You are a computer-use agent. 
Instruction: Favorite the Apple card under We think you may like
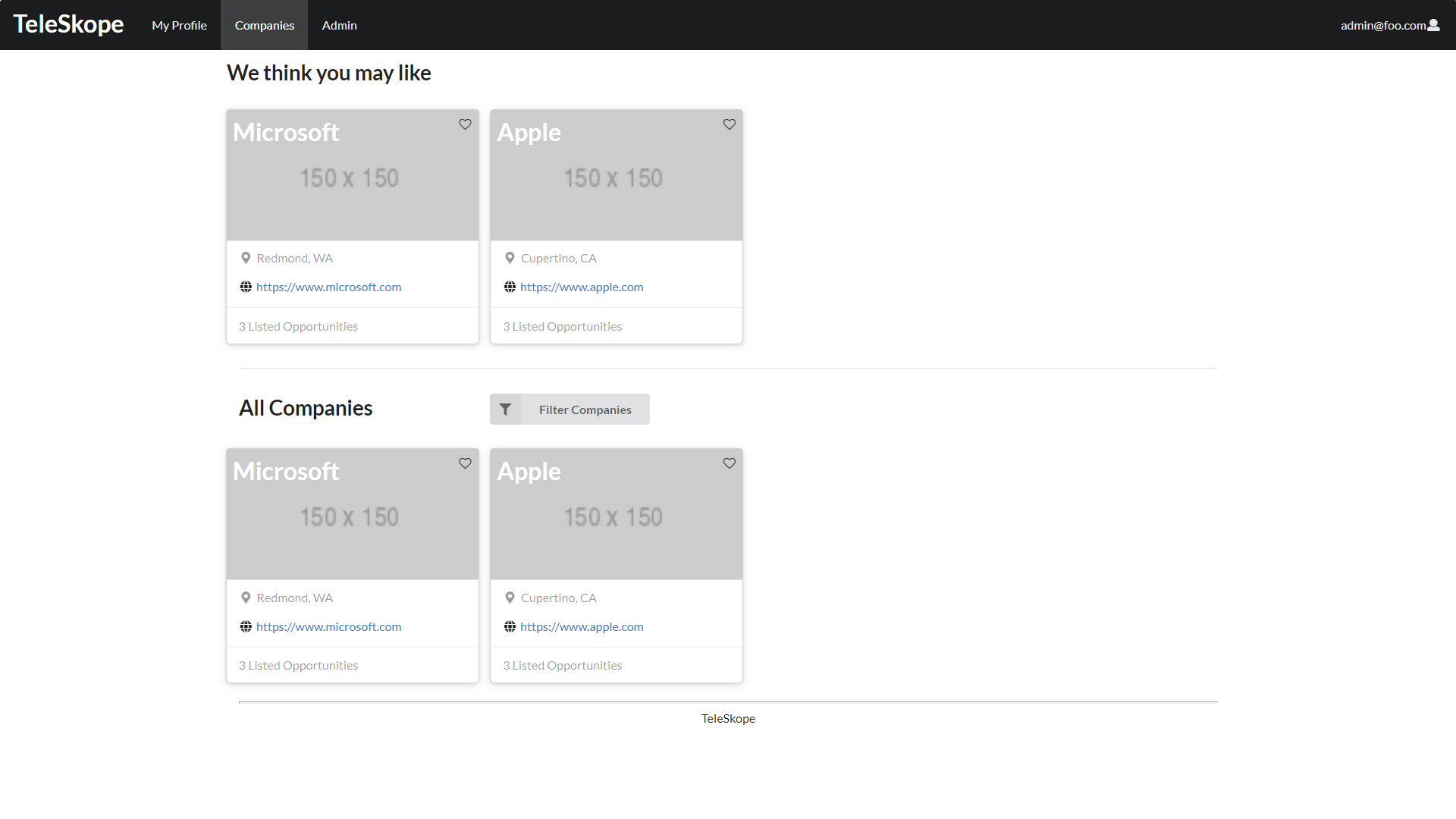click(729, 124)
